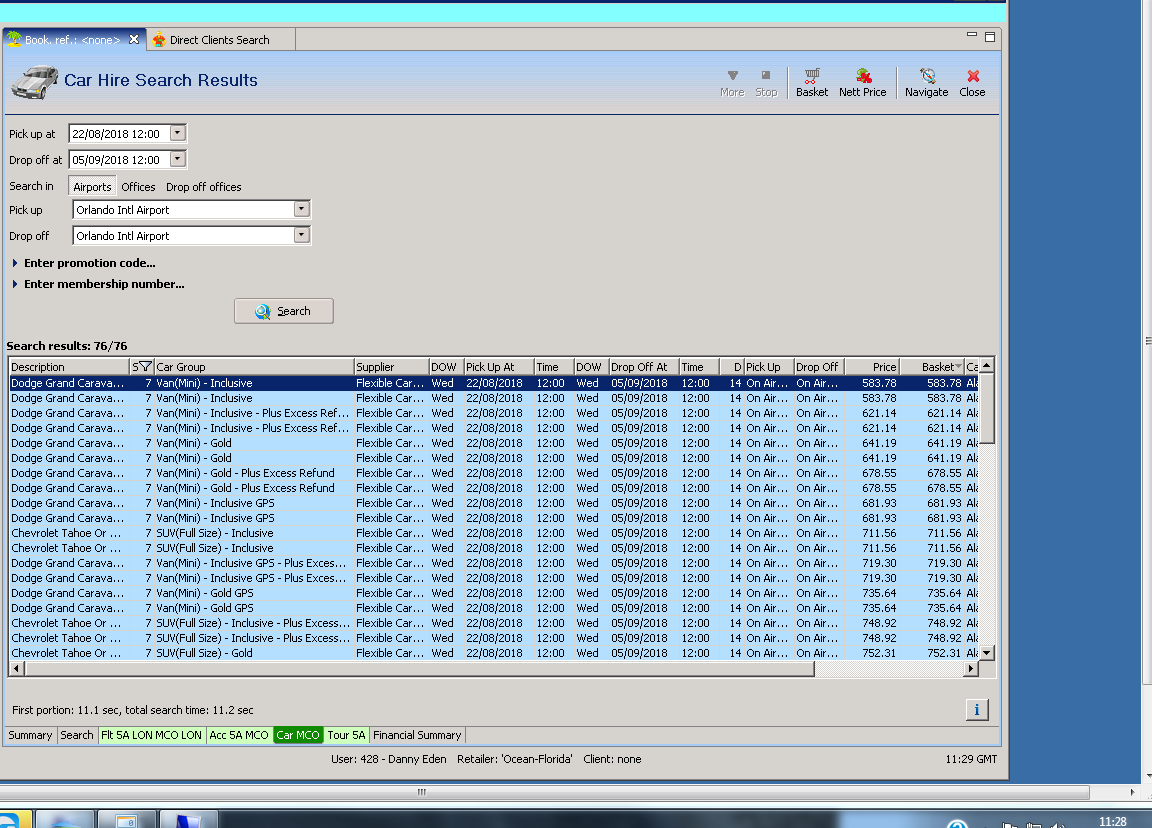Open the Pick up location dropdown
Image resolution: width=1152 pixels, height=828 pixels.
[x=301, y=209]
